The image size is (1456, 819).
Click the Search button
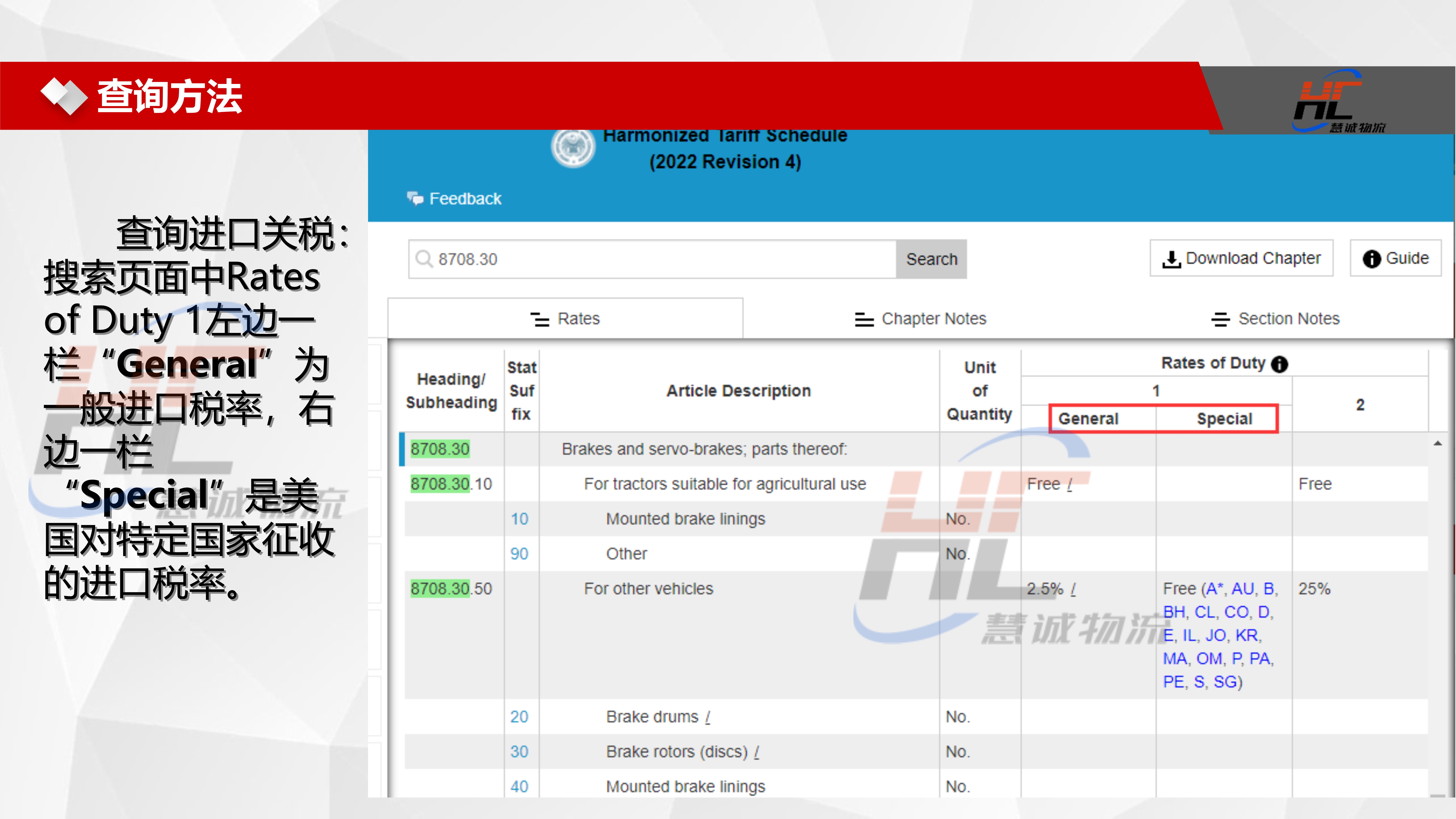[x=931, y=259]
